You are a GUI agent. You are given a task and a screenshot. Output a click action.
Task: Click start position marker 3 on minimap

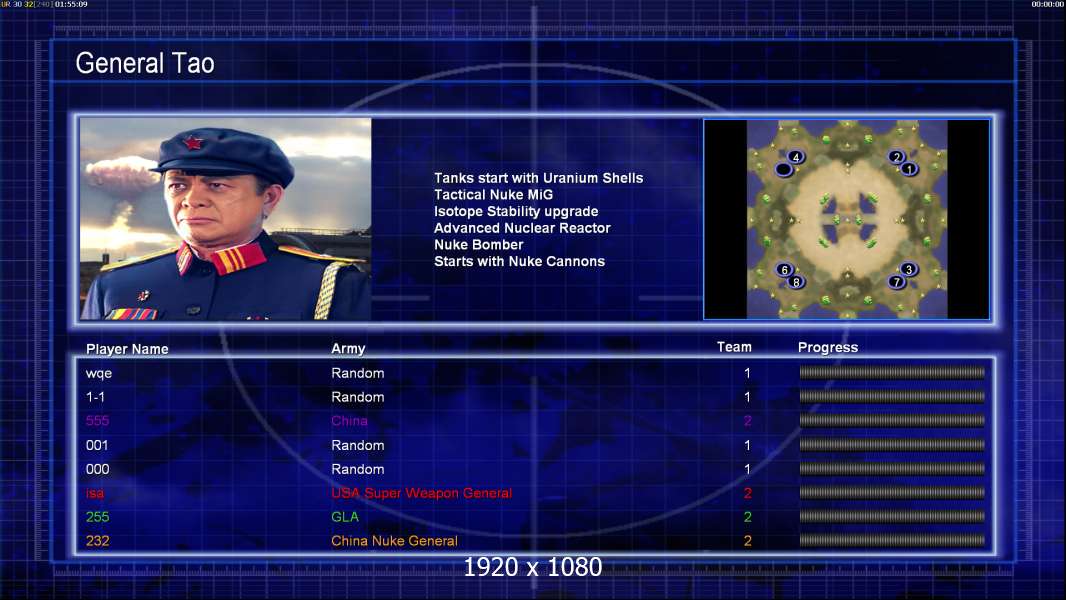click(x=908, y=269)
